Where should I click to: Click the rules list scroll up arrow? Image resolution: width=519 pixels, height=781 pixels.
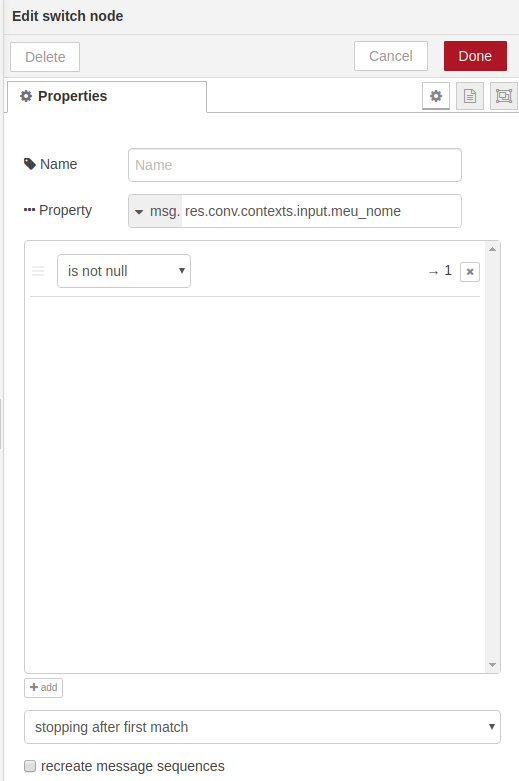coord(493,249)
